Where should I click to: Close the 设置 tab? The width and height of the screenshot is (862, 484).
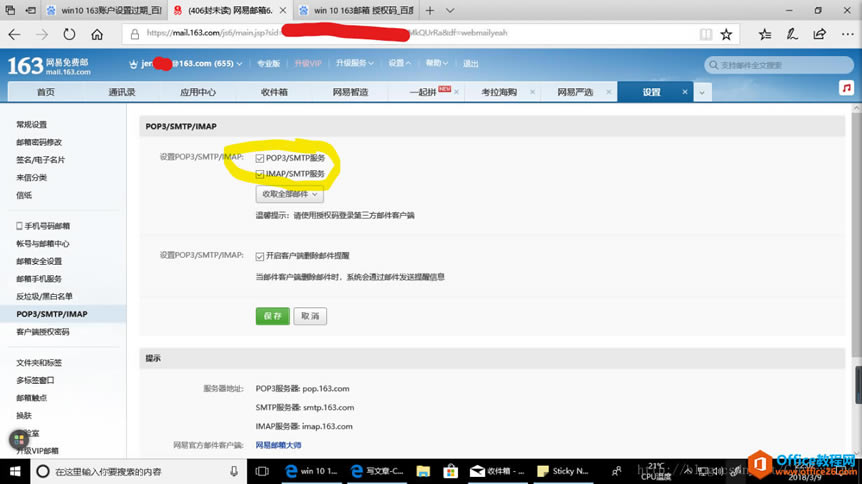coord(684,92)
